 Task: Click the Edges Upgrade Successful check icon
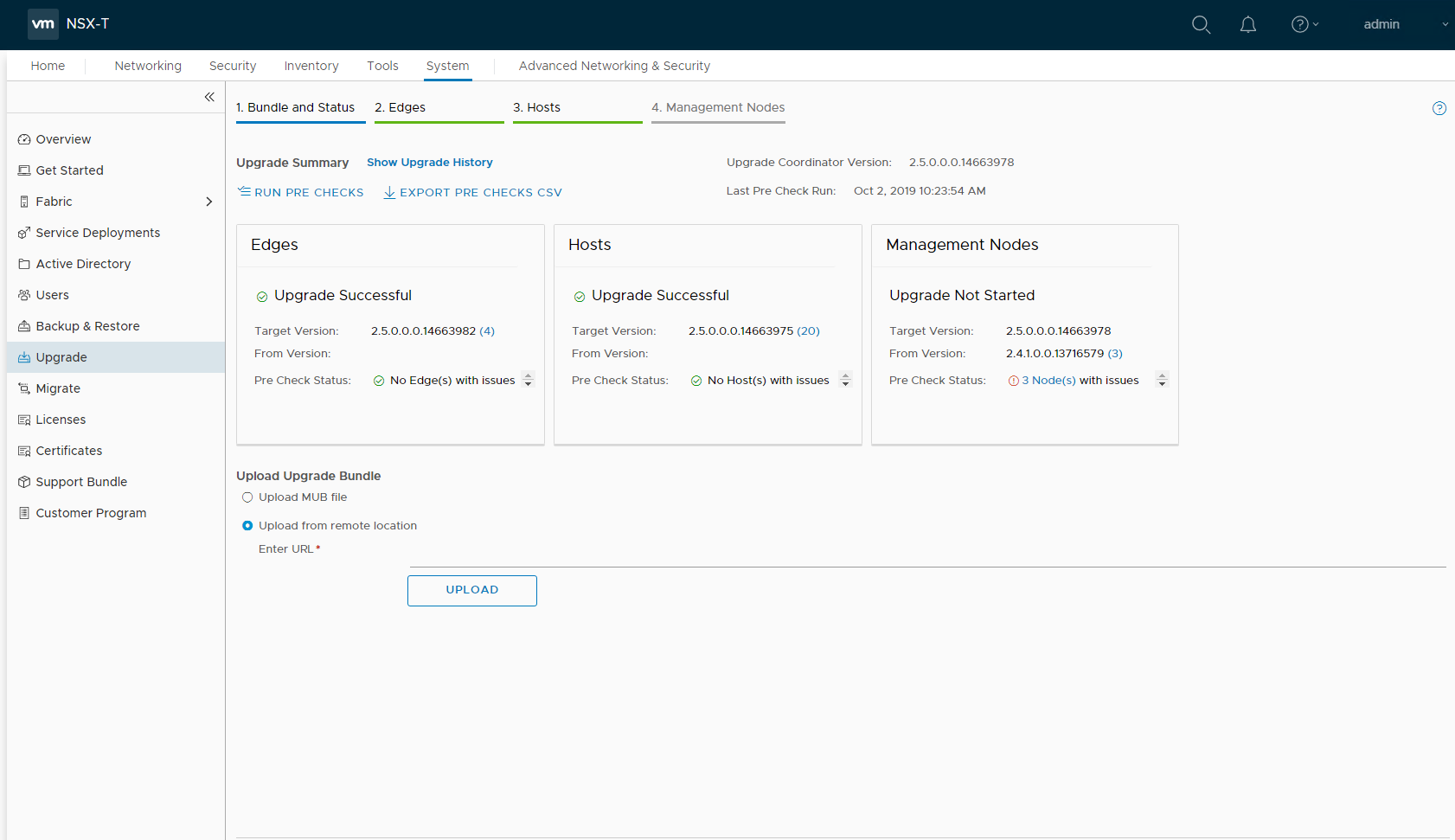[x=262, y=297]
